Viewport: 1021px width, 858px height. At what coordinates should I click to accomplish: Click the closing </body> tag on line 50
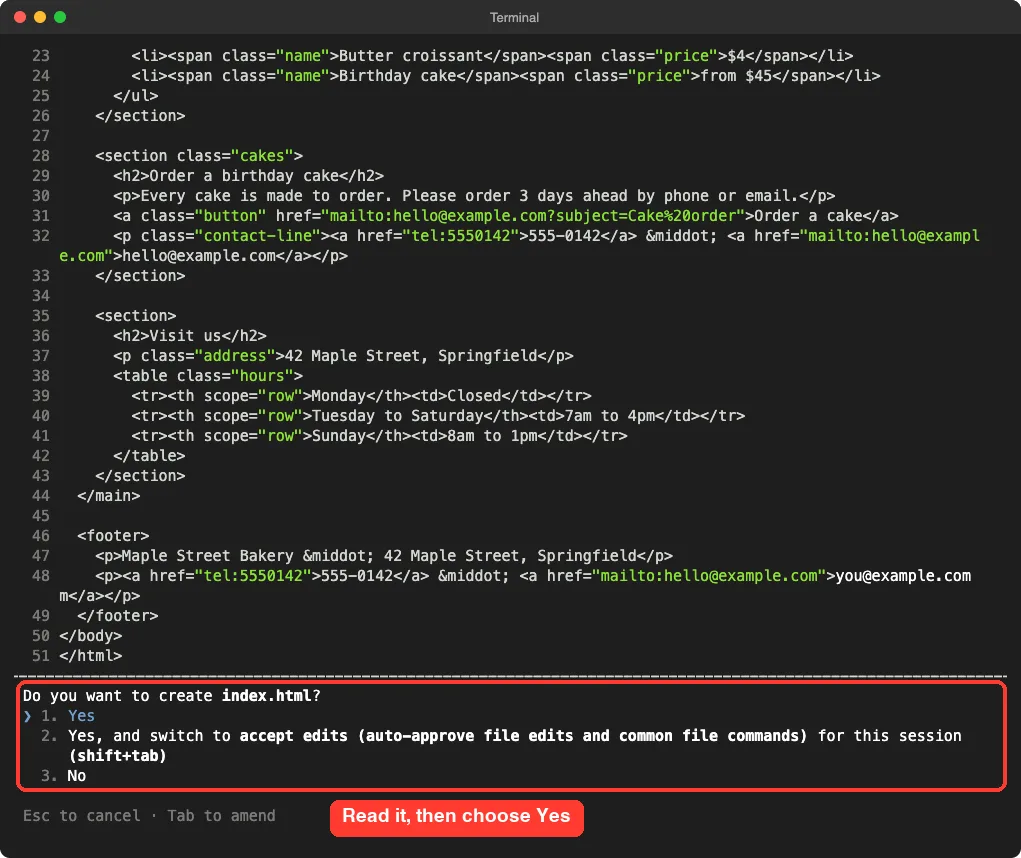tap(91, 635)
